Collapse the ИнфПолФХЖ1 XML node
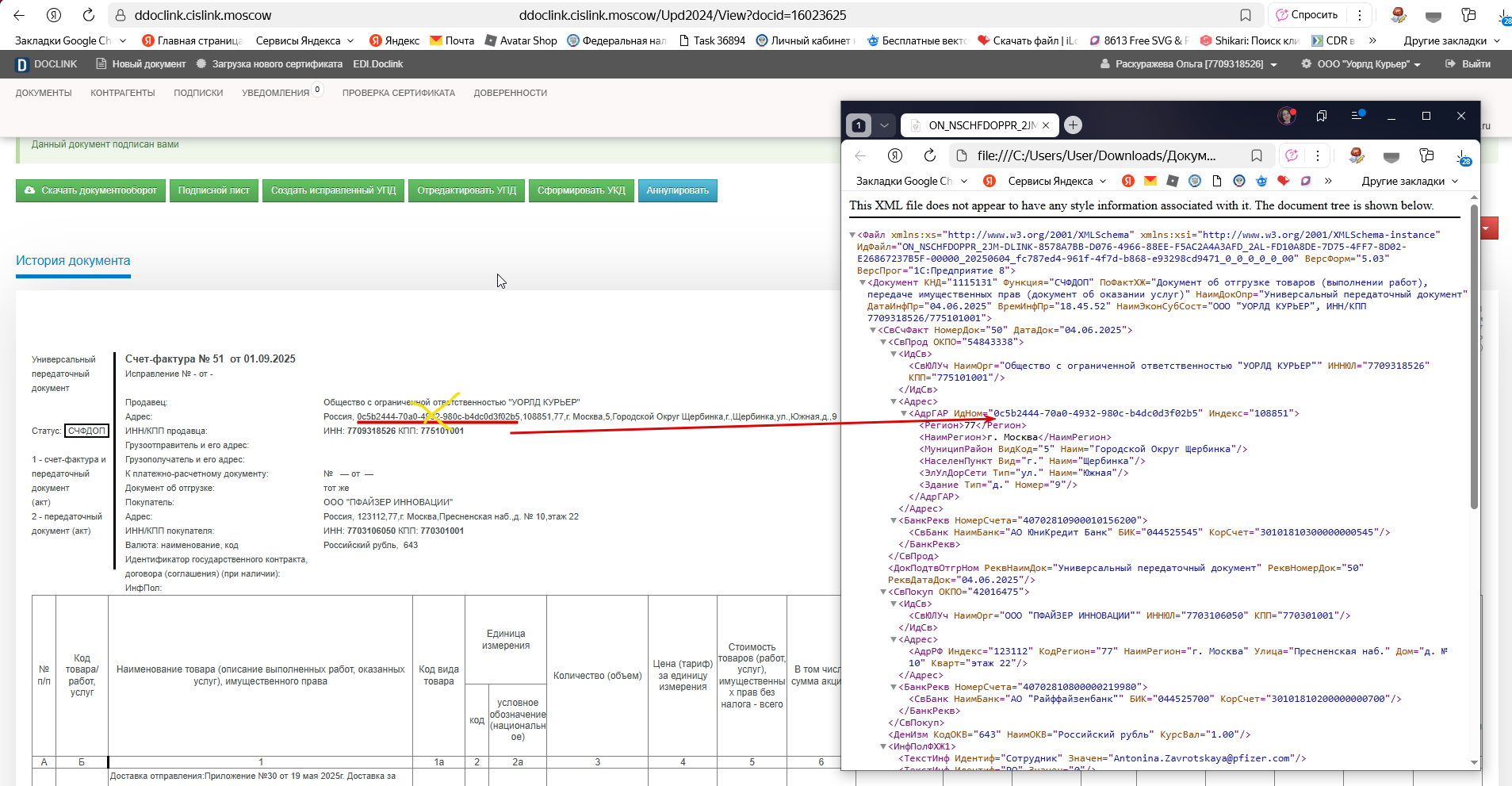The height and width of the screenshot is (786, 1512). tap(883, 746)
